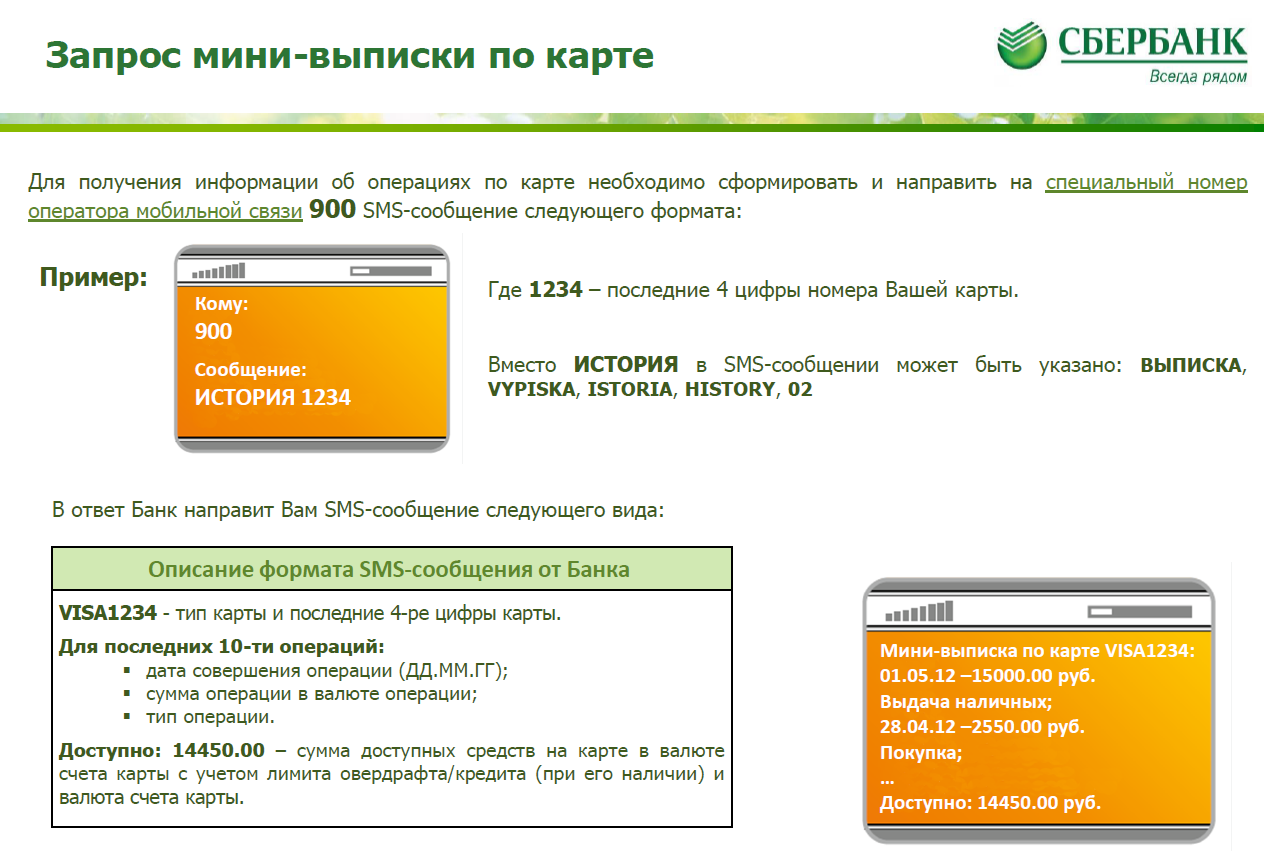
Task: Click 'Покупка;' line in phone
Action: click(921, 753)
